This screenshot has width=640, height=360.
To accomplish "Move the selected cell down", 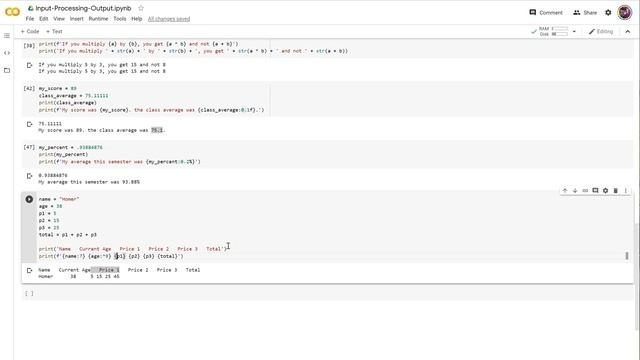I will (x=575, y=191).
